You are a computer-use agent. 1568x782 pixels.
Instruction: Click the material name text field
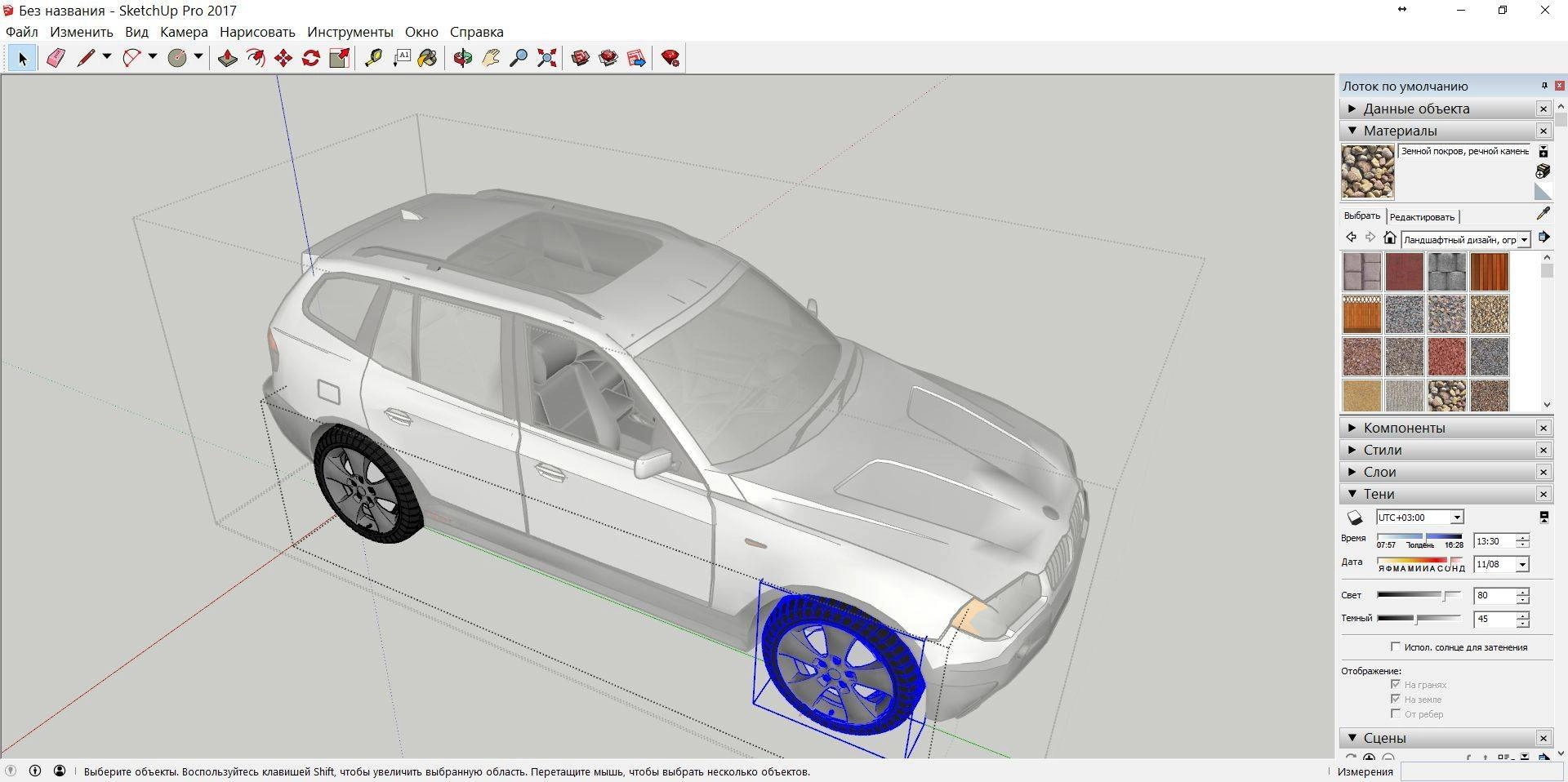pos(1464,151)
